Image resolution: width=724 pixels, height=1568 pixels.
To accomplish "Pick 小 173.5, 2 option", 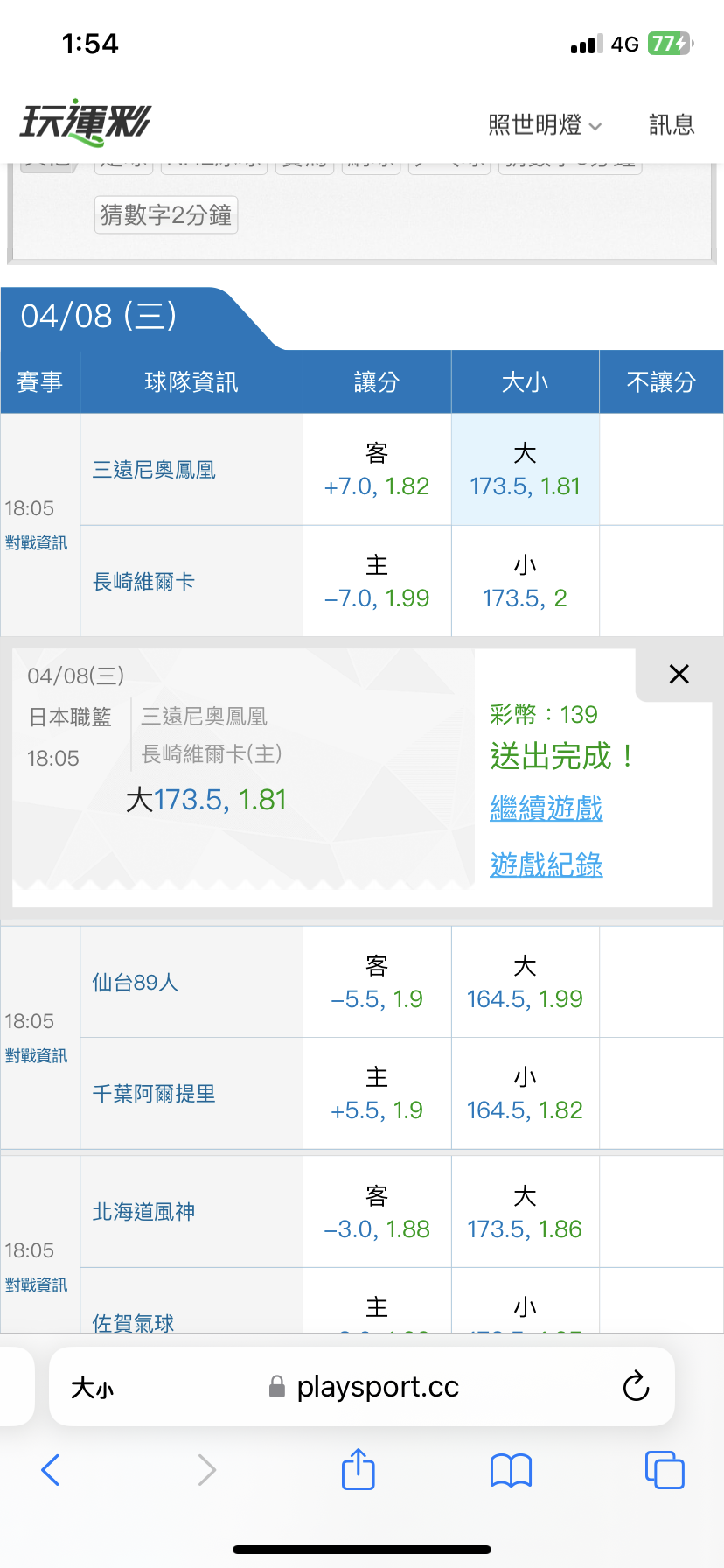I will pyautogui.click(x=525, y=582).
